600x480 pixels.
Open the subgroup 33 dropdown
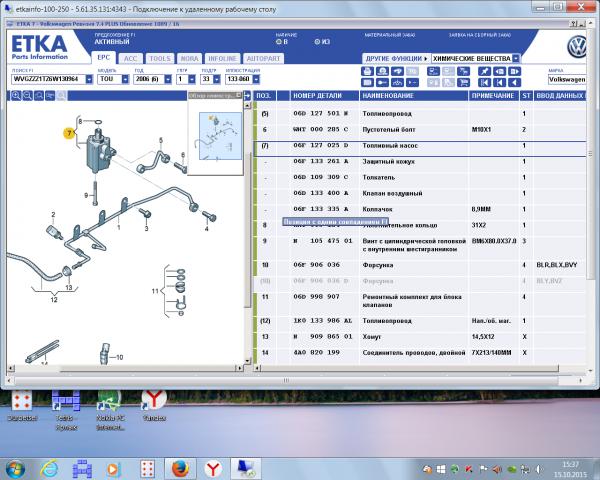pos(217,79)
